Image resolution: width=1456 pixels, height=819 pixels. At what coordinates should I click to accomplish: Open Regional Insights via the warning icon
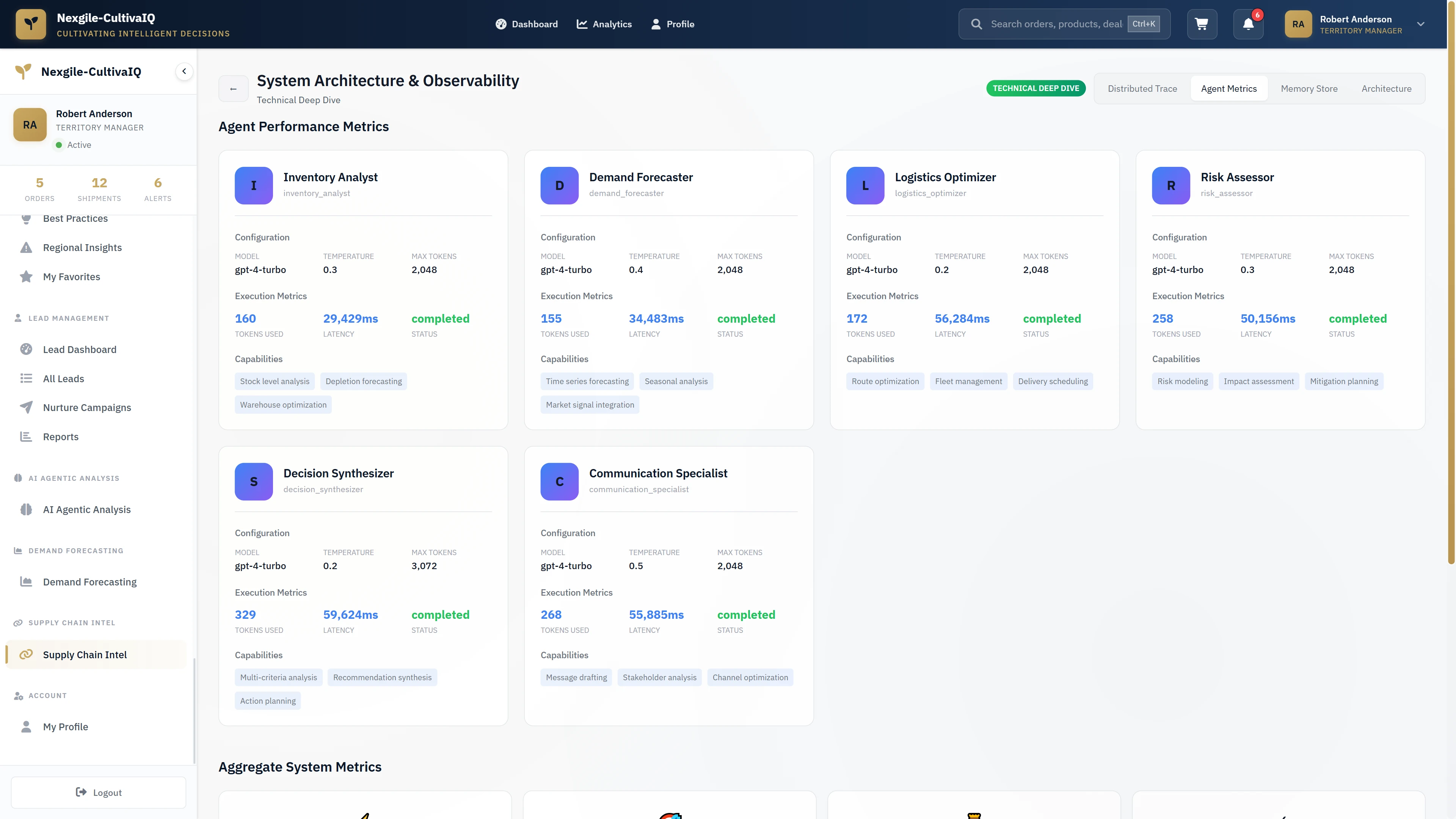point(27,247)
